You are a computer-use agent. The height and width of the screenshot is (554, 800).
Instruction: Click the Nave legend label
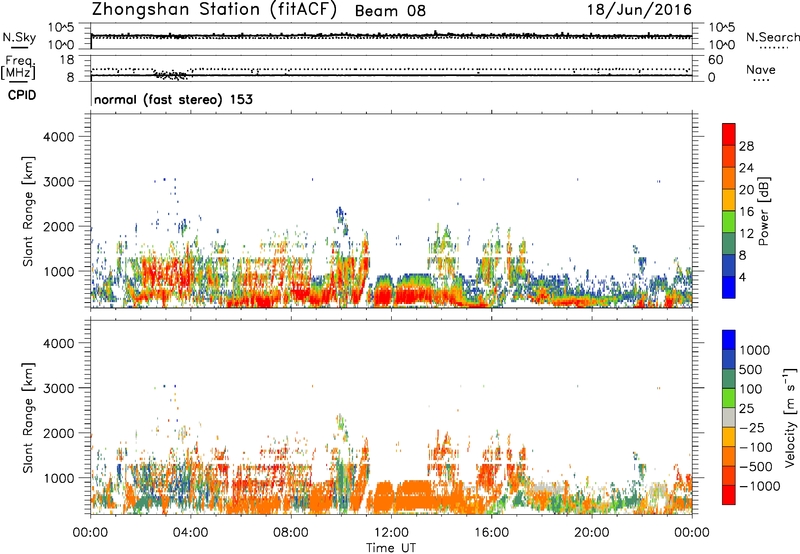point(761,69)
